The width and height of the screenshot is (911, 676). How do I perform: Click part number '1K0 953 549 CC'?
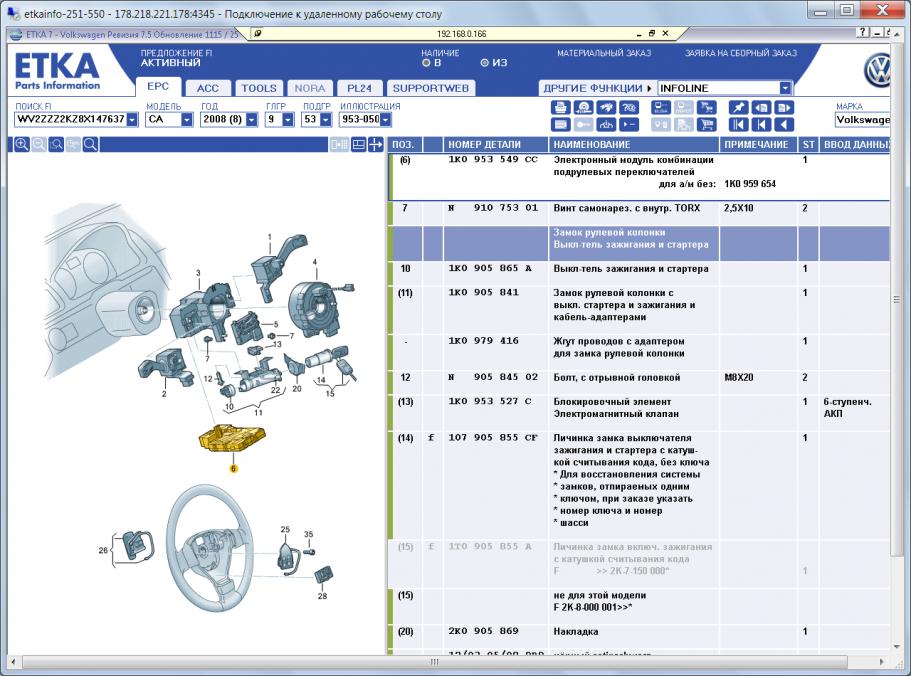[x=493, y=159]
